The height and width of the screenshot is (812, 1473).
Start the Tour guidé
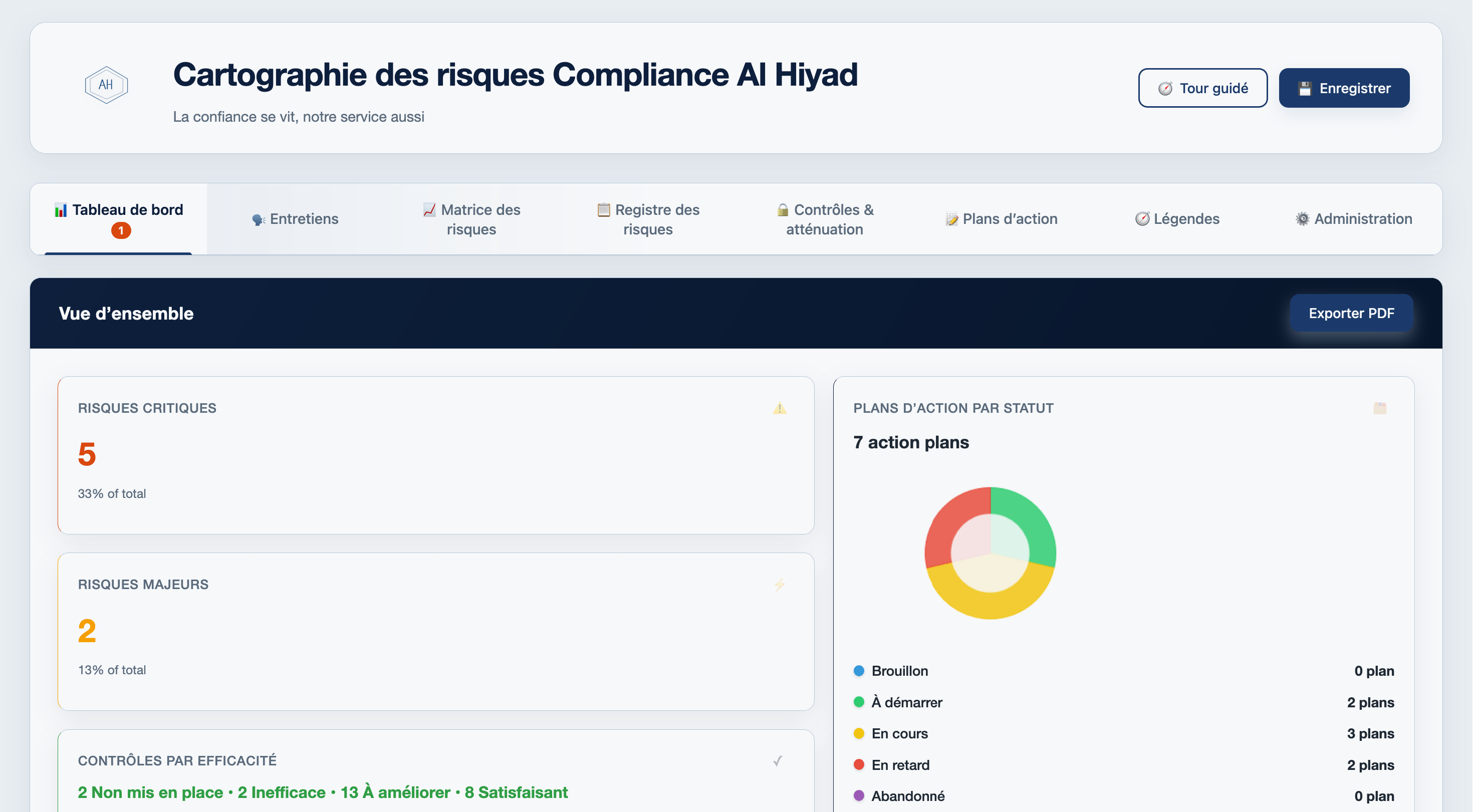[x=1202, y=88]
